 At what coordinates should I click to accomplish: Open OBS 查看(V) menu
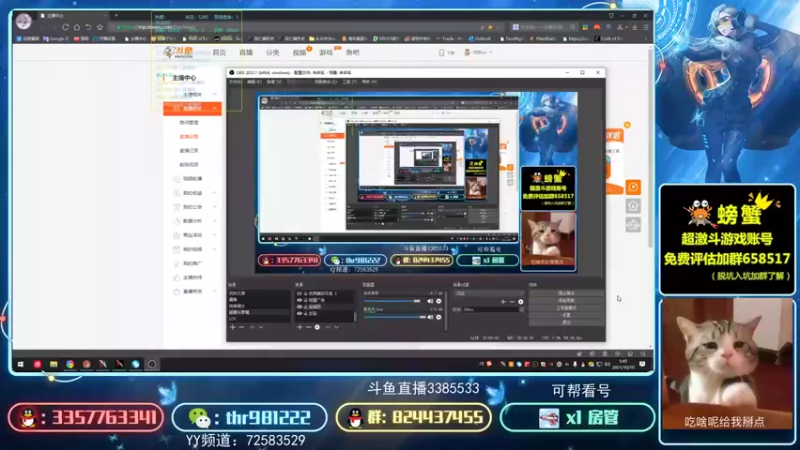coord(274,82)
